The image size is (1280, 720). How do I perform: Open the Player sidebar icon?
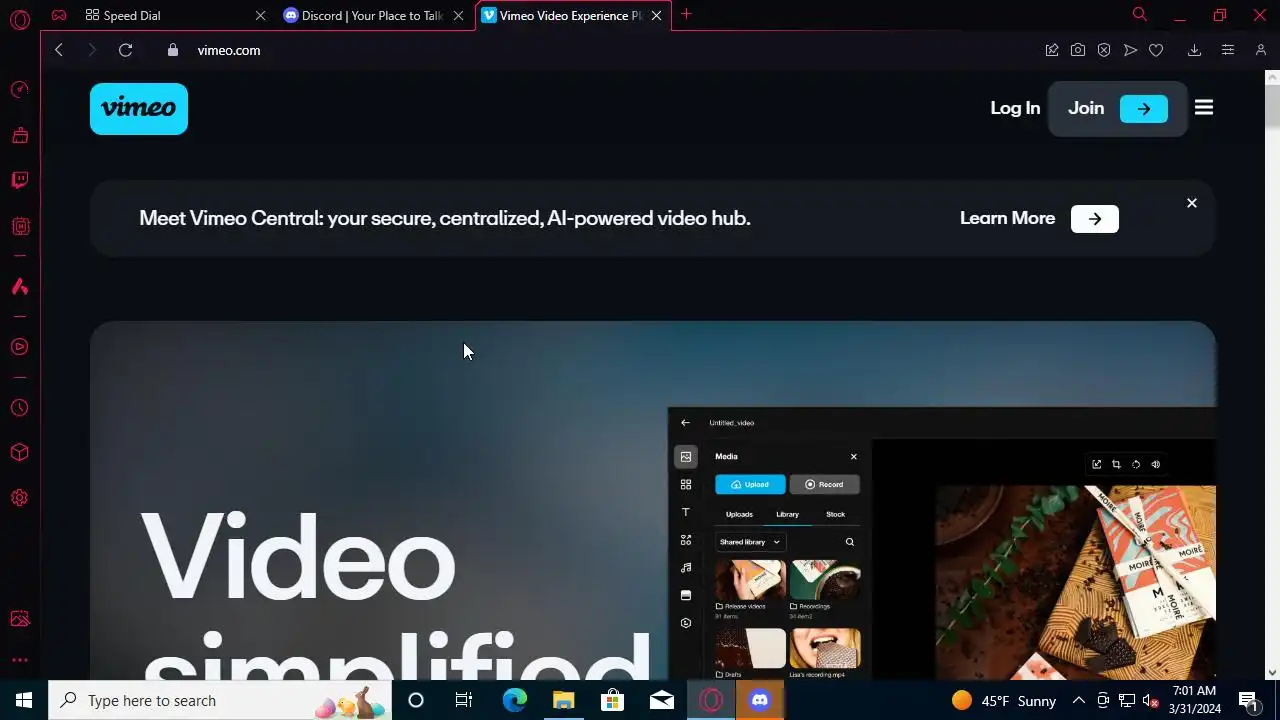pyautogui.click(x=19, y=347)
